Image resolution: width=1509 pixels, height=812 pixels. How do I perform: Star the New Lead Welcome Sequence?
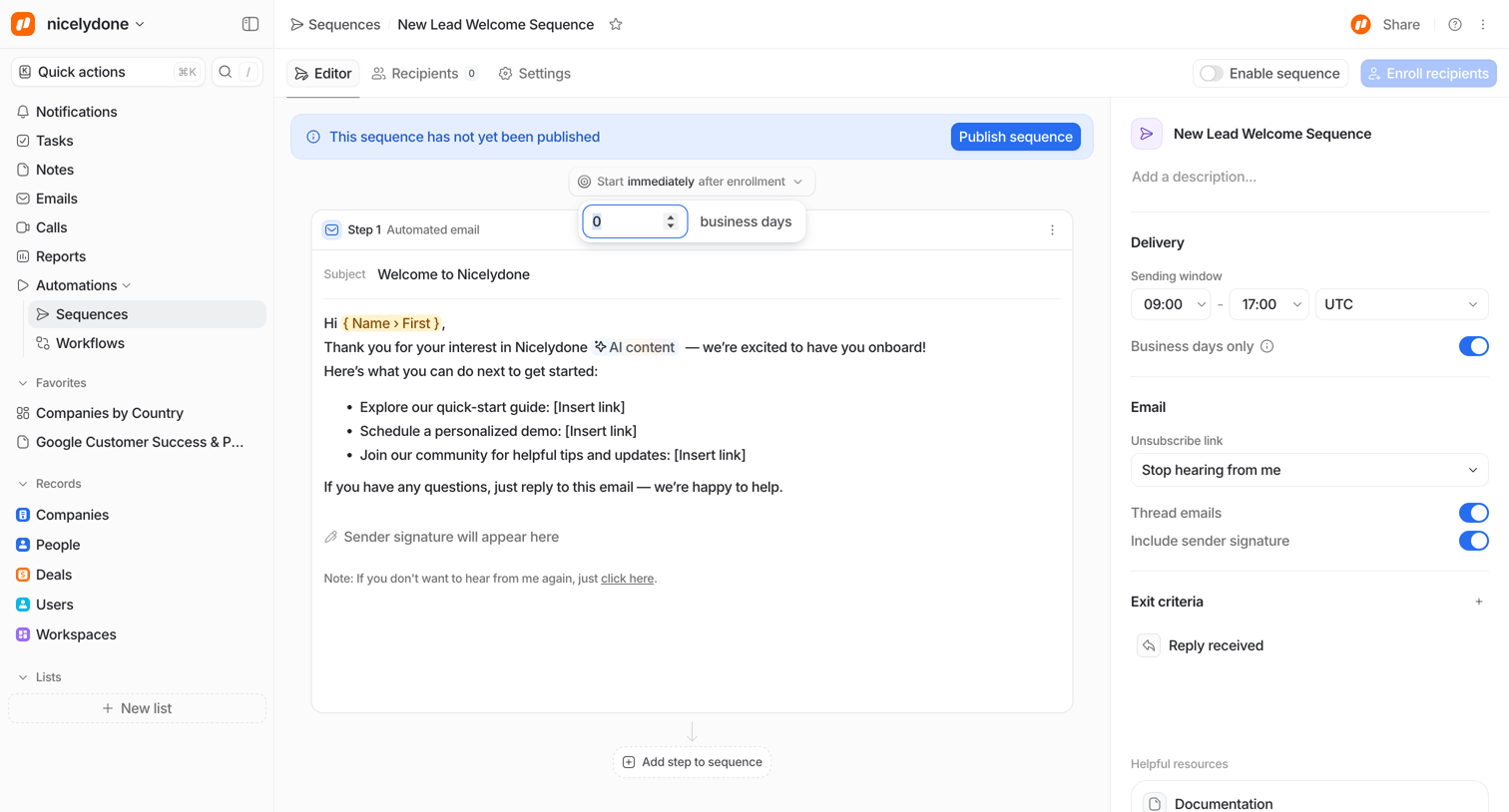tap(616, 25)
